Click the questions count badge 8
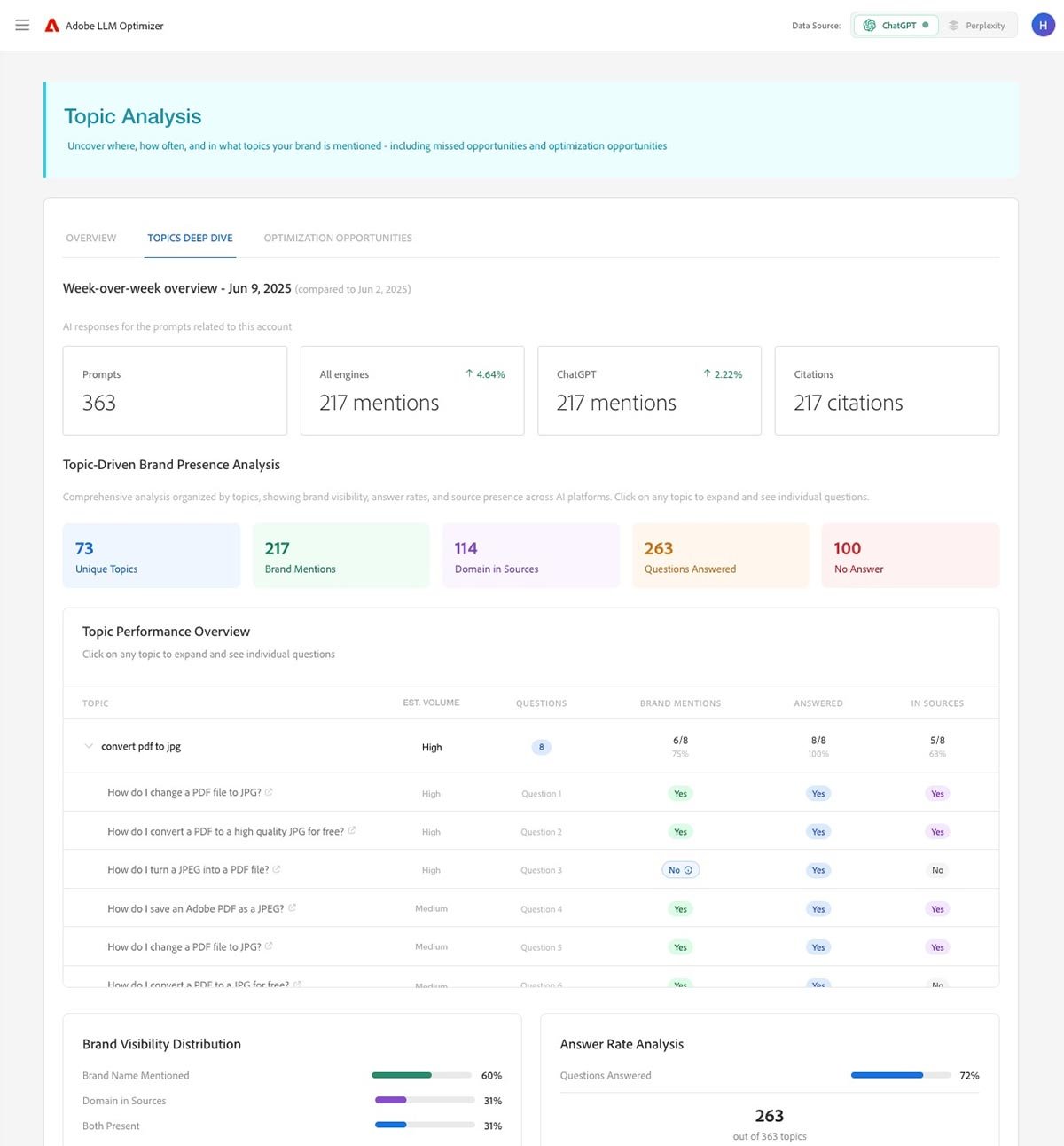 tap(541, 747)
